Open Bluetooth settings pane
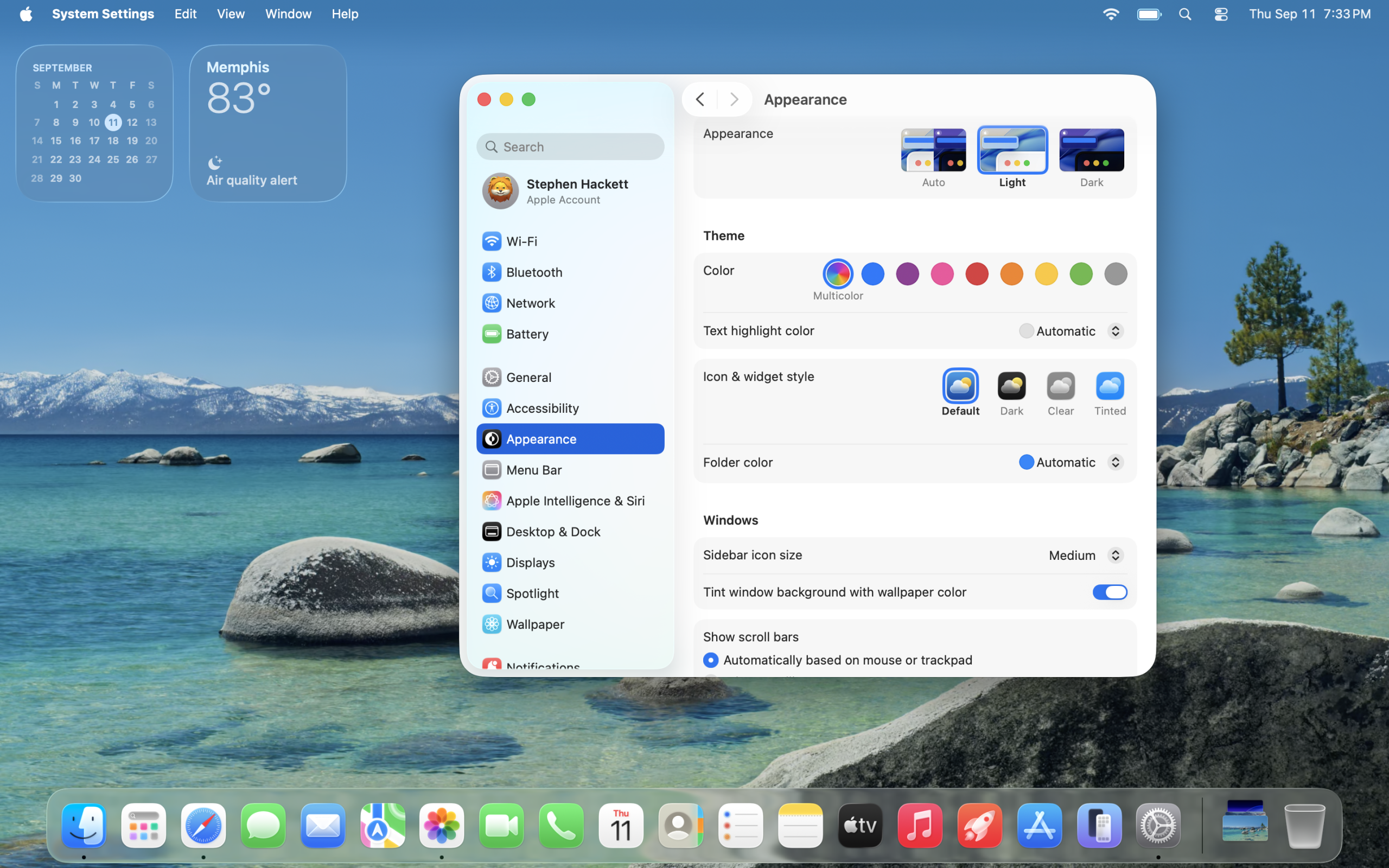This screenshot has width=1389, height=868. [x=534, y=272]
